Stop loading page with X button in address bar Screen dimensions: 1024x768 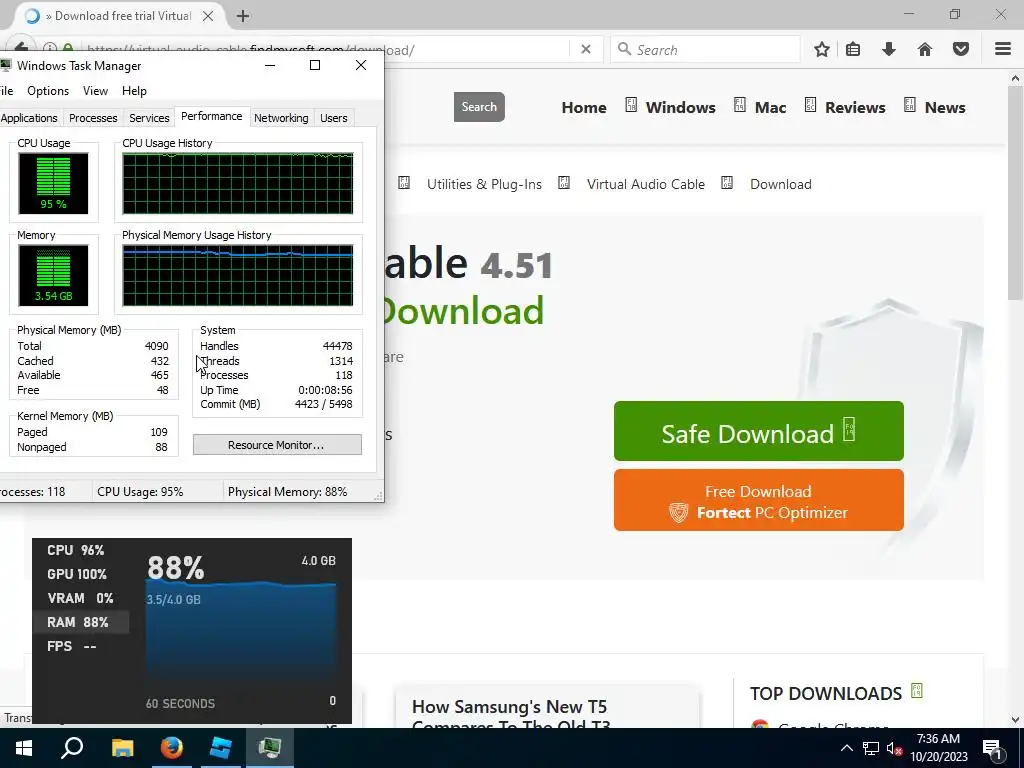pyautogui.click(x=586, y=50)
